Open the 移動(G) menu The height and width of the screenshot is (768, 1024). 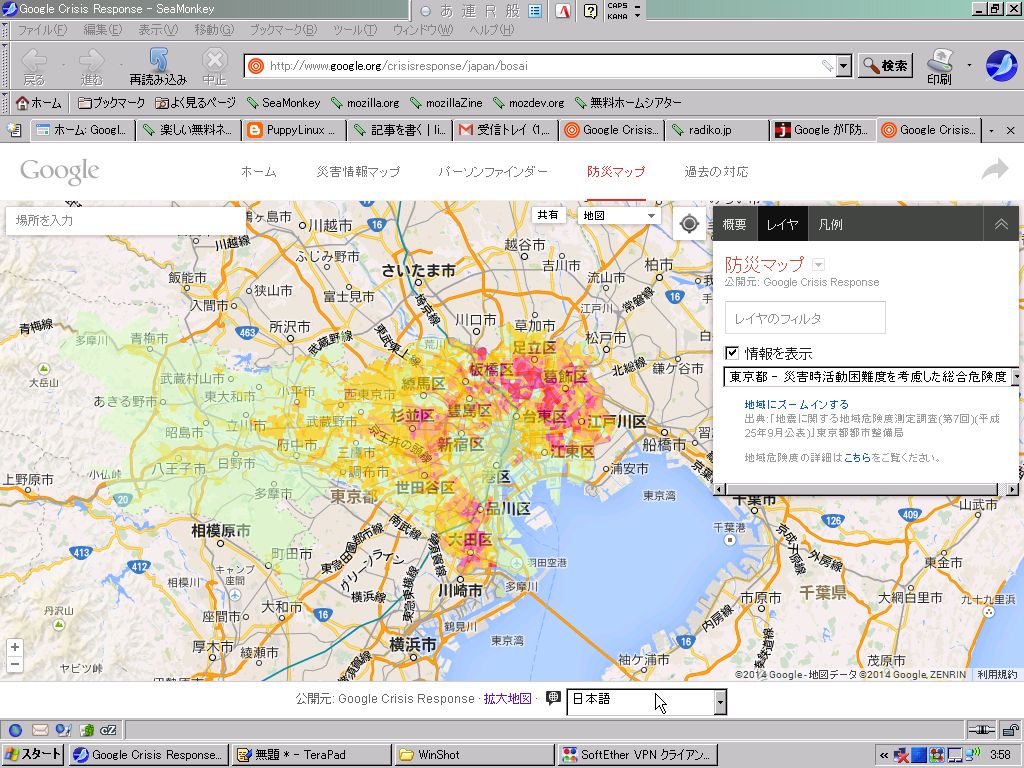tap(214, 30)
